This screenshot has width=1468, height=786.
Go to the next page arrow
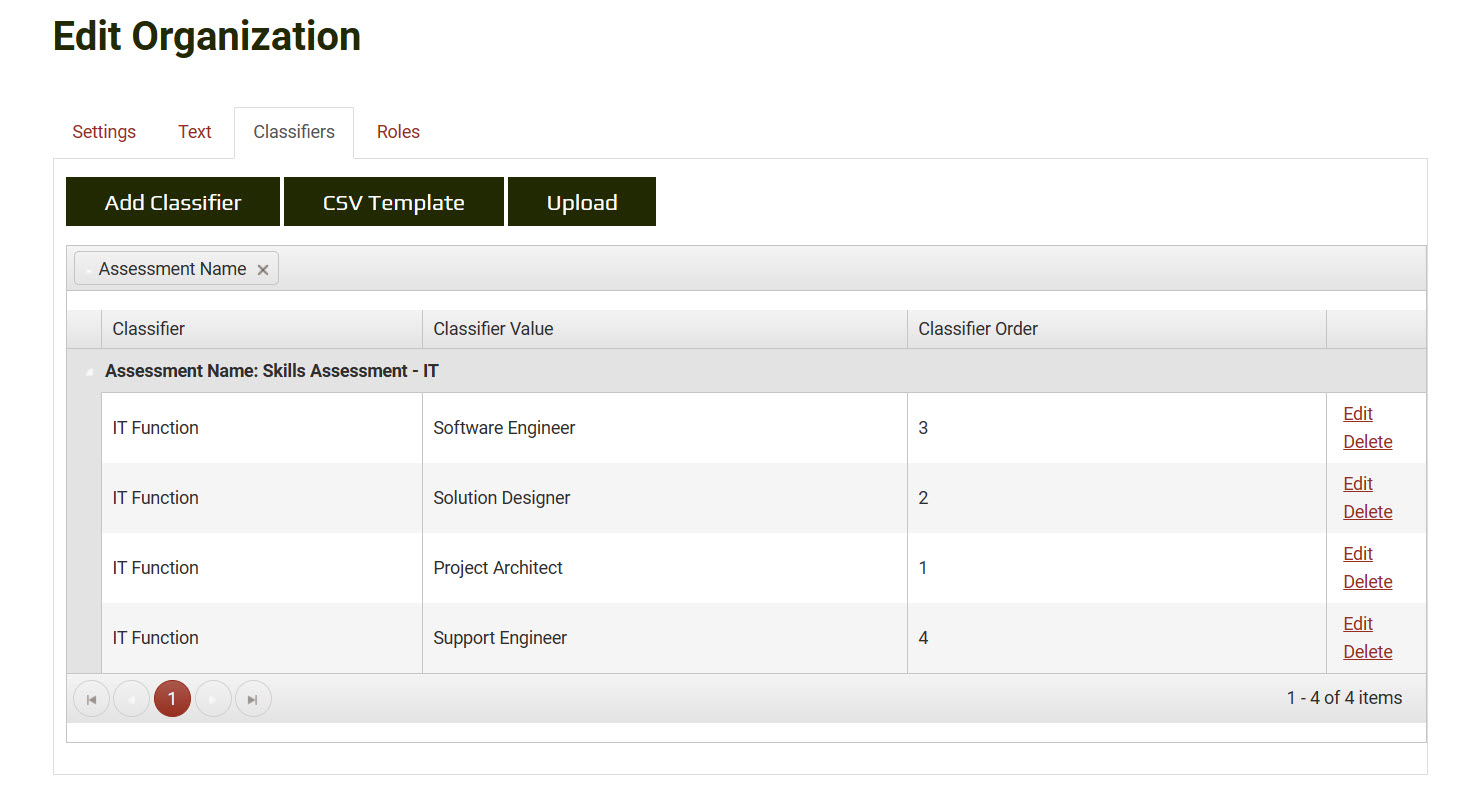pyautogui.click(x=213, y=699)
